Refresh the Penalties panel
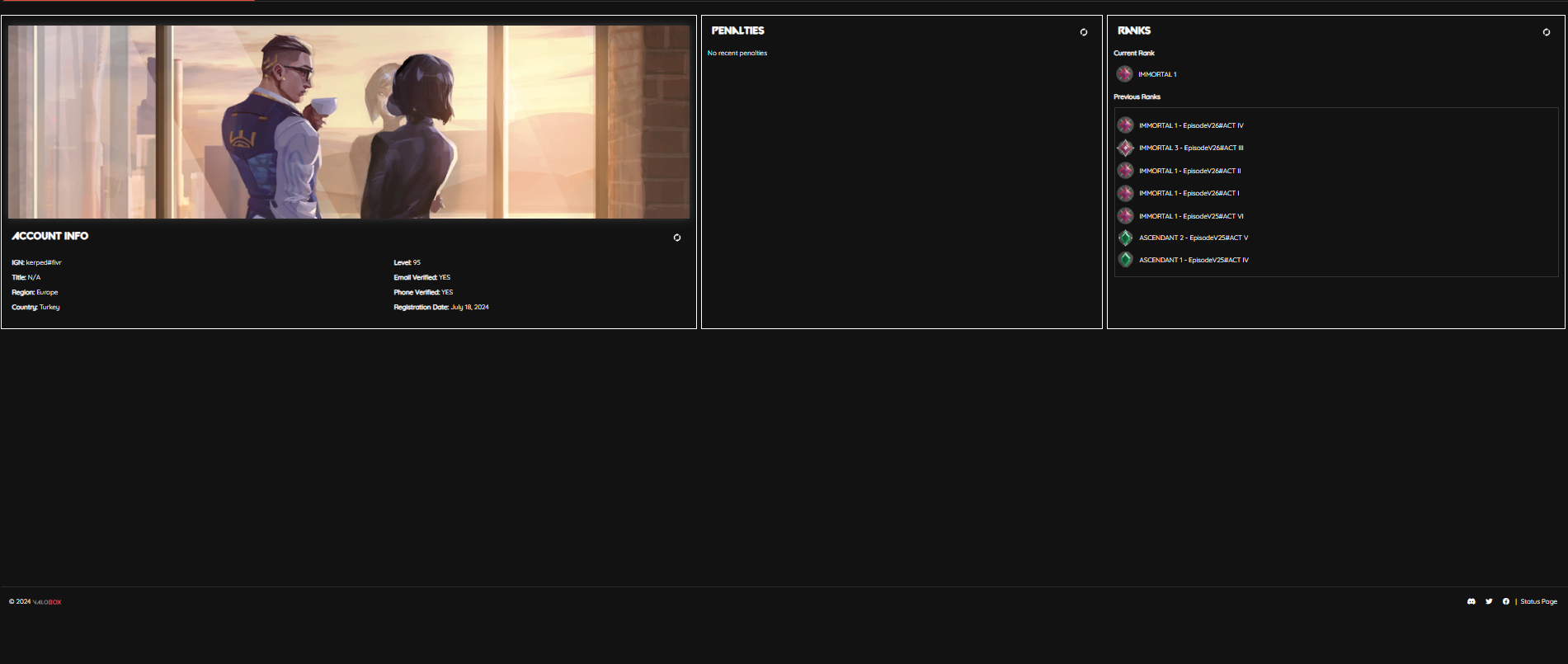The image size is (1568, 664). (1084, 32)
